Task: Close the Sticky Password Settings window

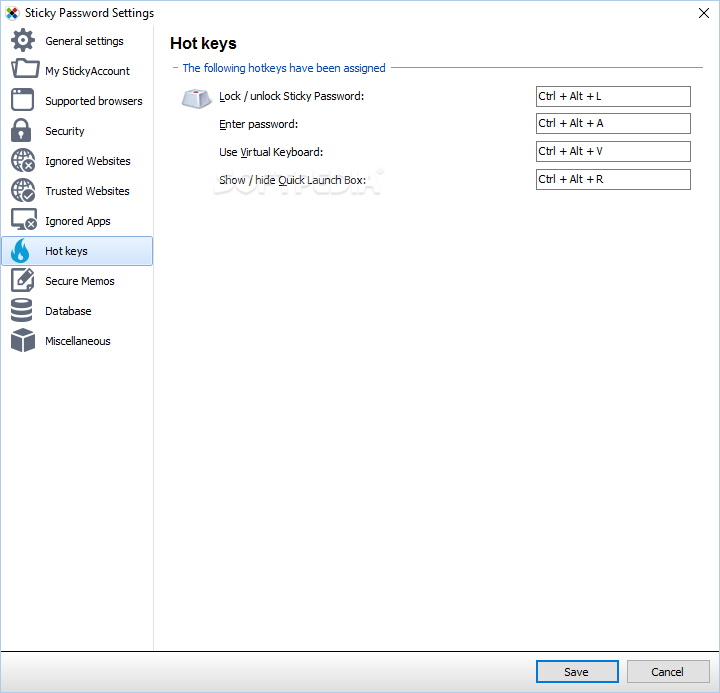Action: [x=703, y=13]
